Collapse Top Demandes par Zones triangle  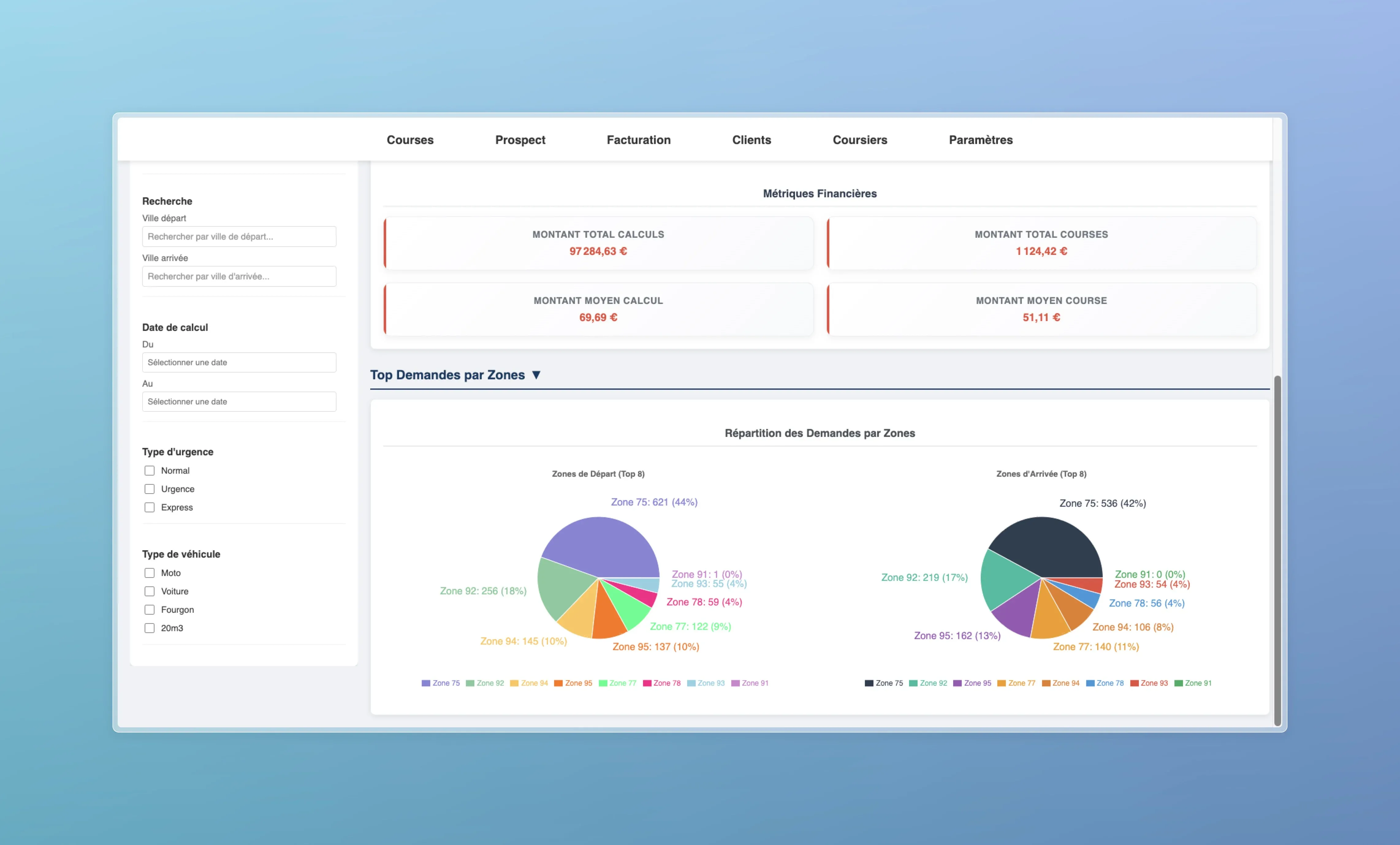(x=536, y=375)
